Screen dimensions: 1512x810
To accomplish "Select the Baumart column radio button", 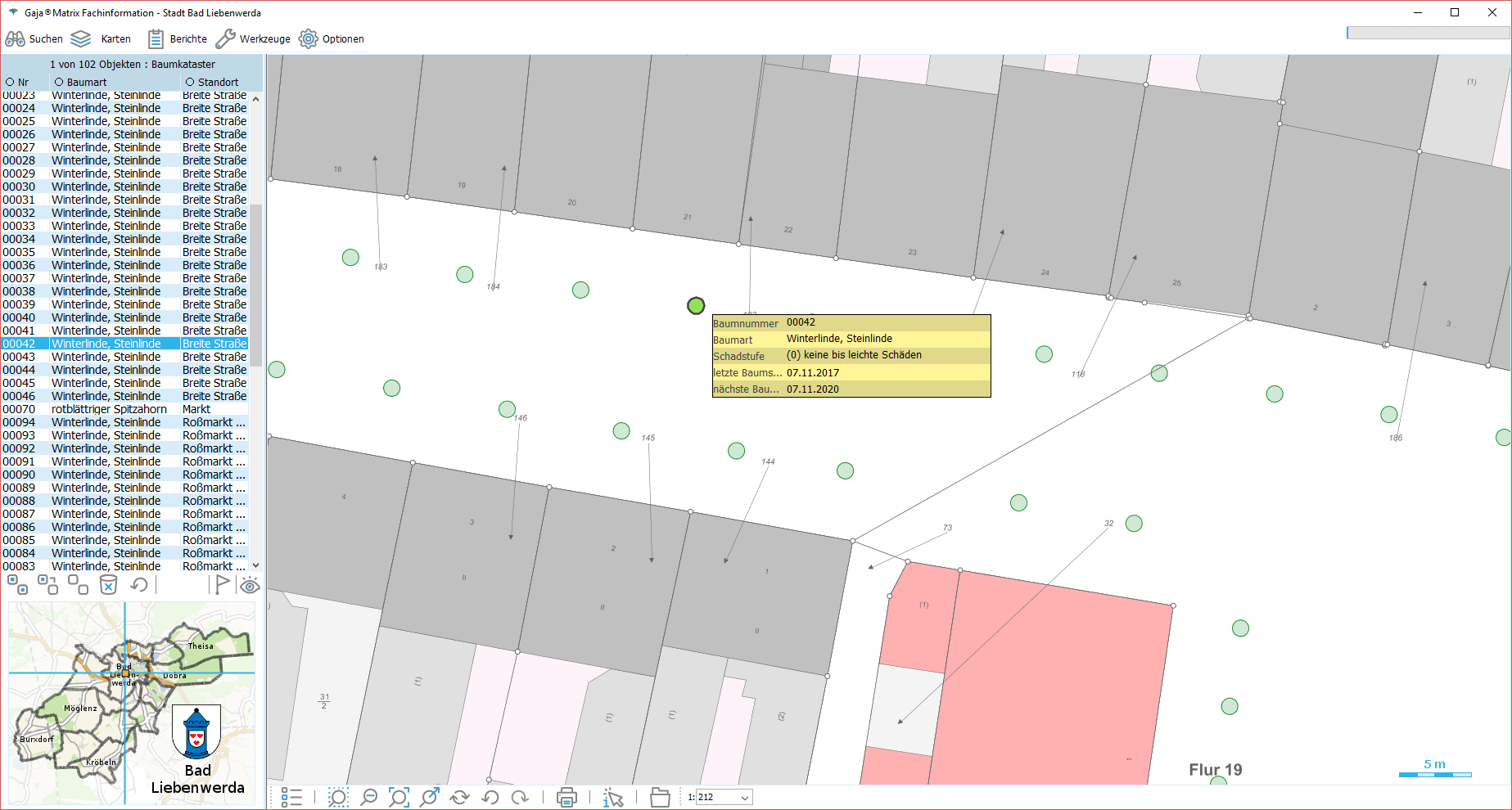I will (x=59, y=83).
